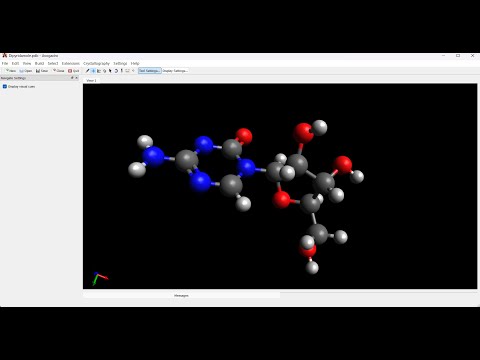Select the Align tool

point(133,71)
